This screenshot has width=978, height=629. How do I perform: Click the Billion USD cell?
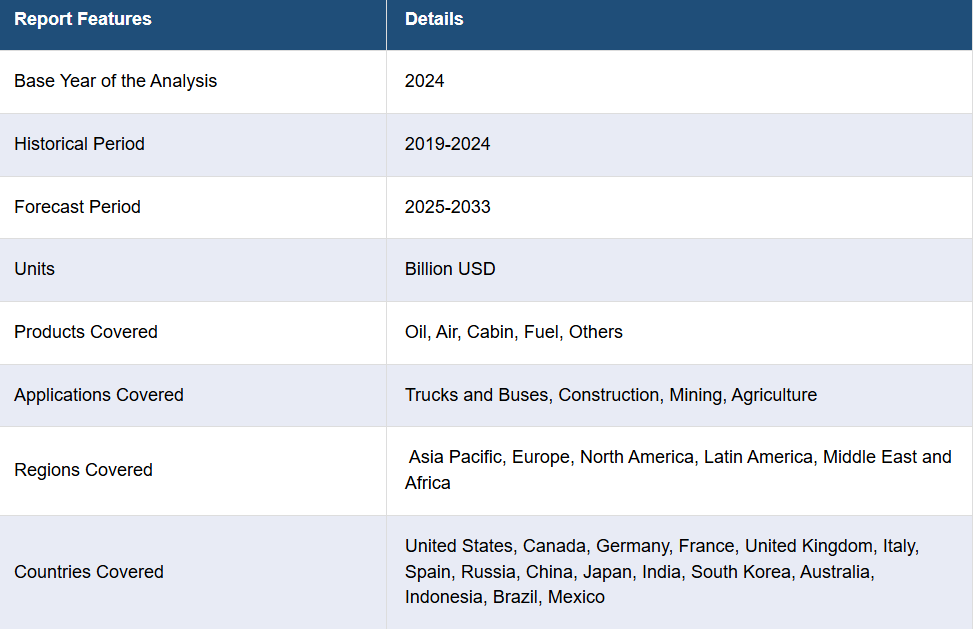(x=450, y=269)
